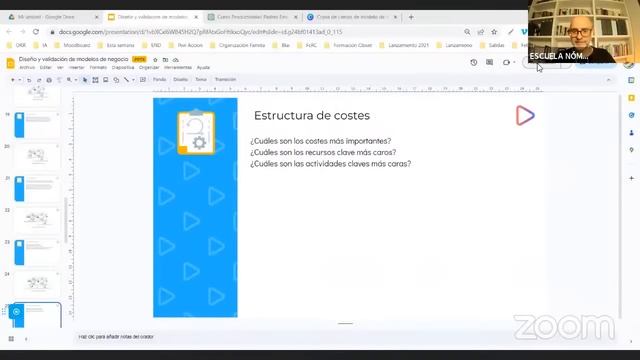Open the Editar menu
This screenshot has height=360, width=640.
click(x=45, y=68)
